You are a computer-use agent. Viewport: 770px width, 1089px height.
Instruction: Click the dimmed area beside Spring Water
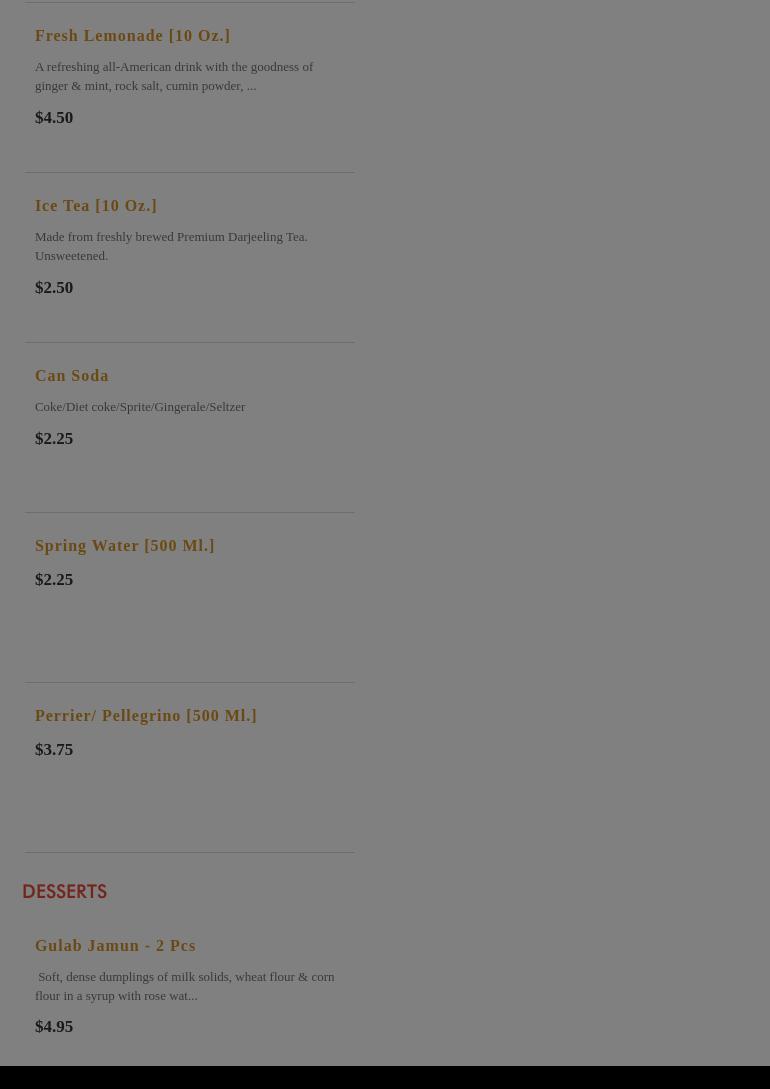562,597
